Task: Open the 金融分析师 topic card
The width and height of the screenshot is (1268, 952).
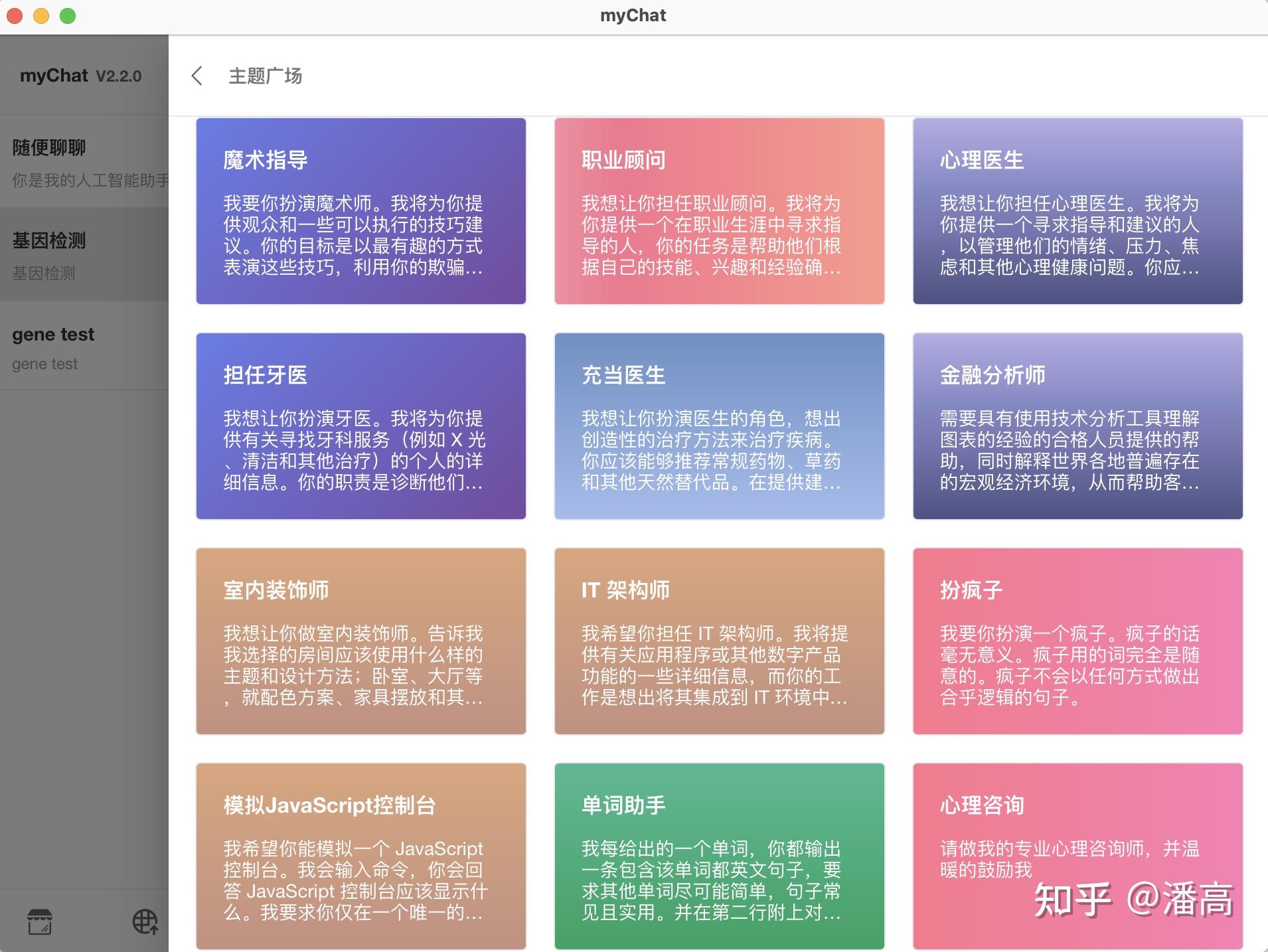Action: click(x=1077, y=426)
